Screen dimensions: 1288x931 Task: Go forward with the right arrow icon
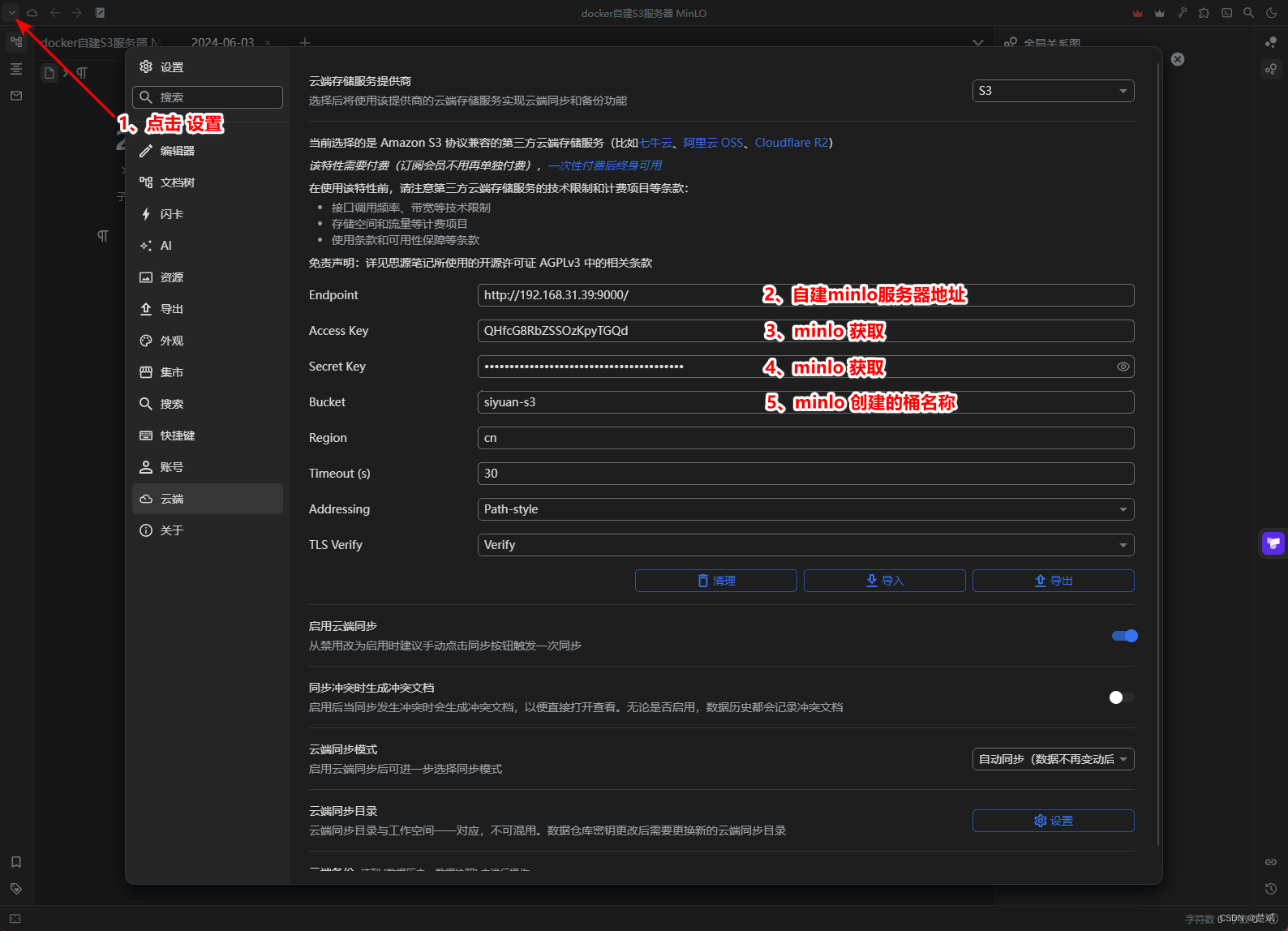77,13
